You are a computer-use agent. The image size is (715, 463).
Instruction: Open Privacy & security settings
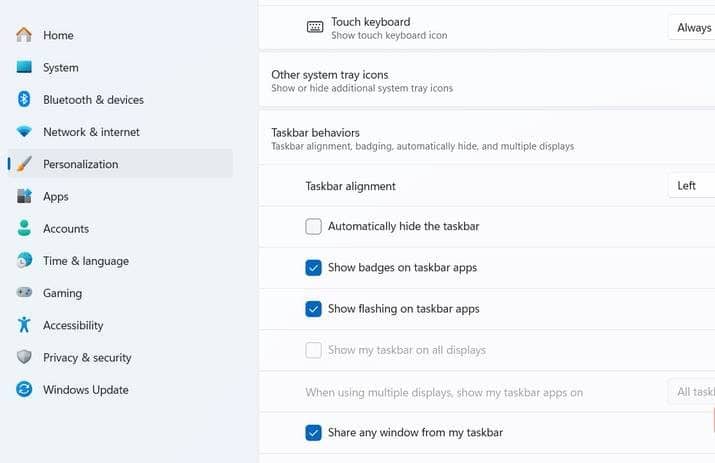[120, 357]
